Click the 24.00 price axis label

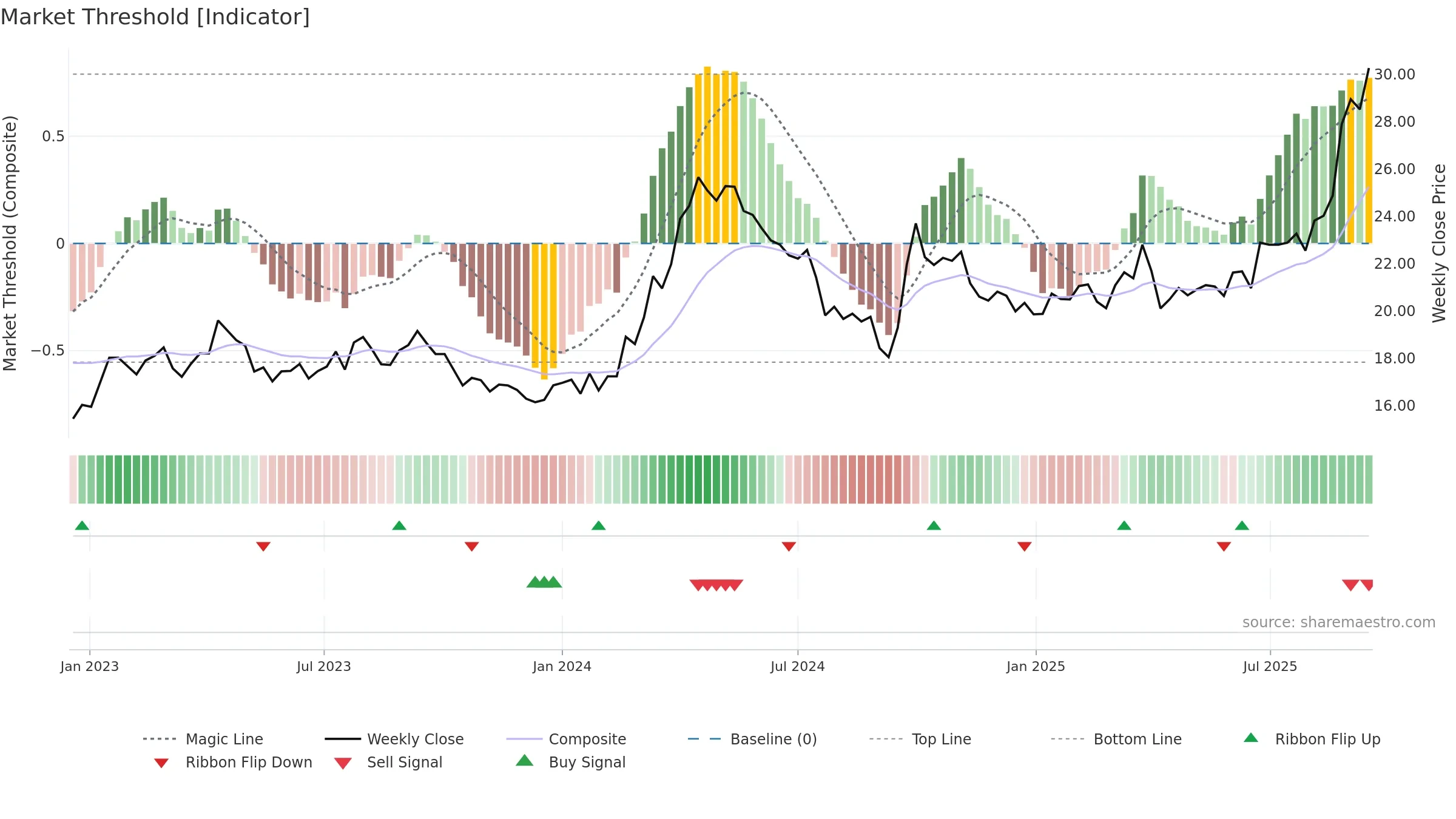pos(1395,217)
